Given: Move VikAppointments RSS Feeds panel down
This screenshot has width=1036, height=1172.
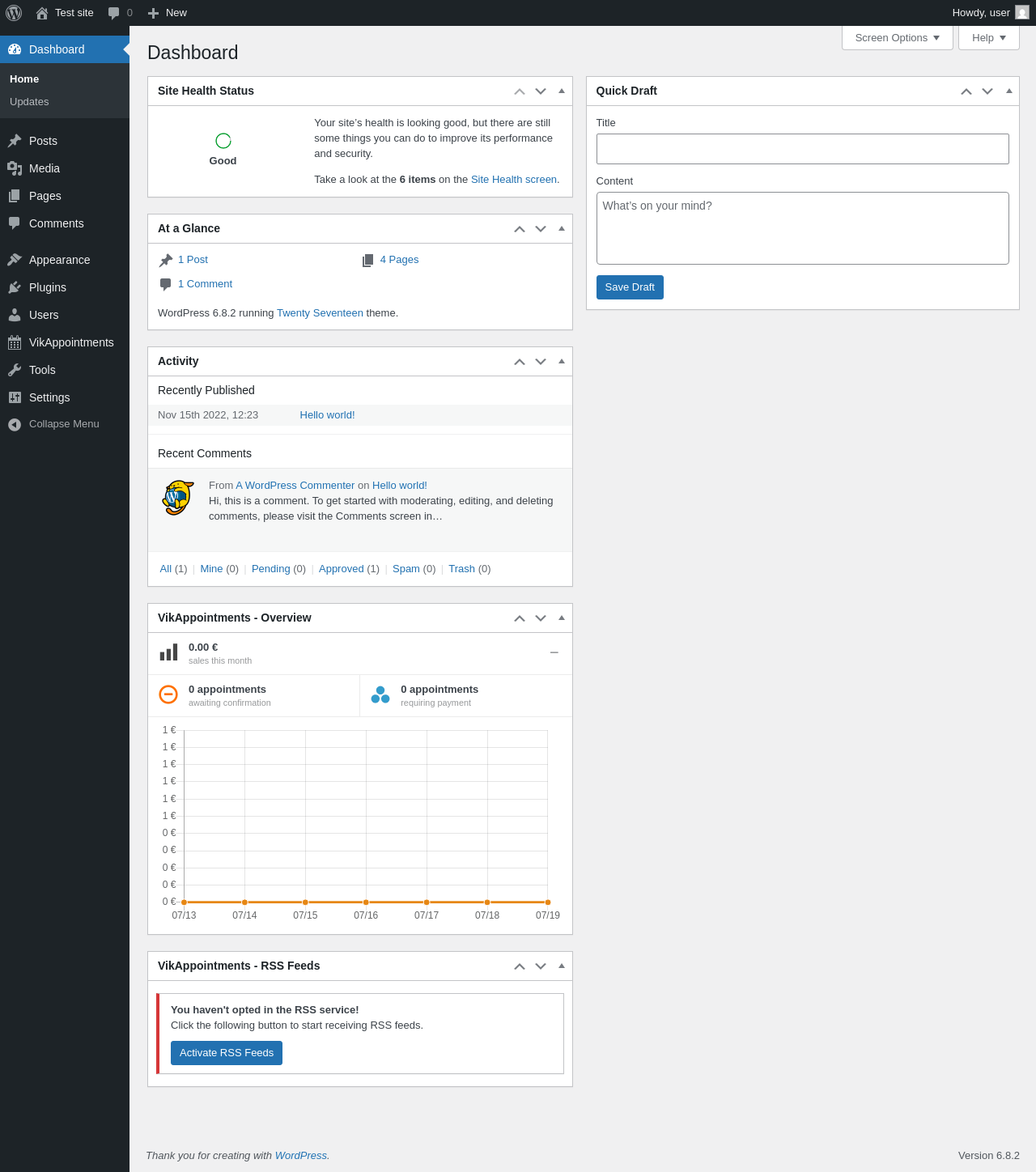Looking at the screenshot, I should click(541, 966).
